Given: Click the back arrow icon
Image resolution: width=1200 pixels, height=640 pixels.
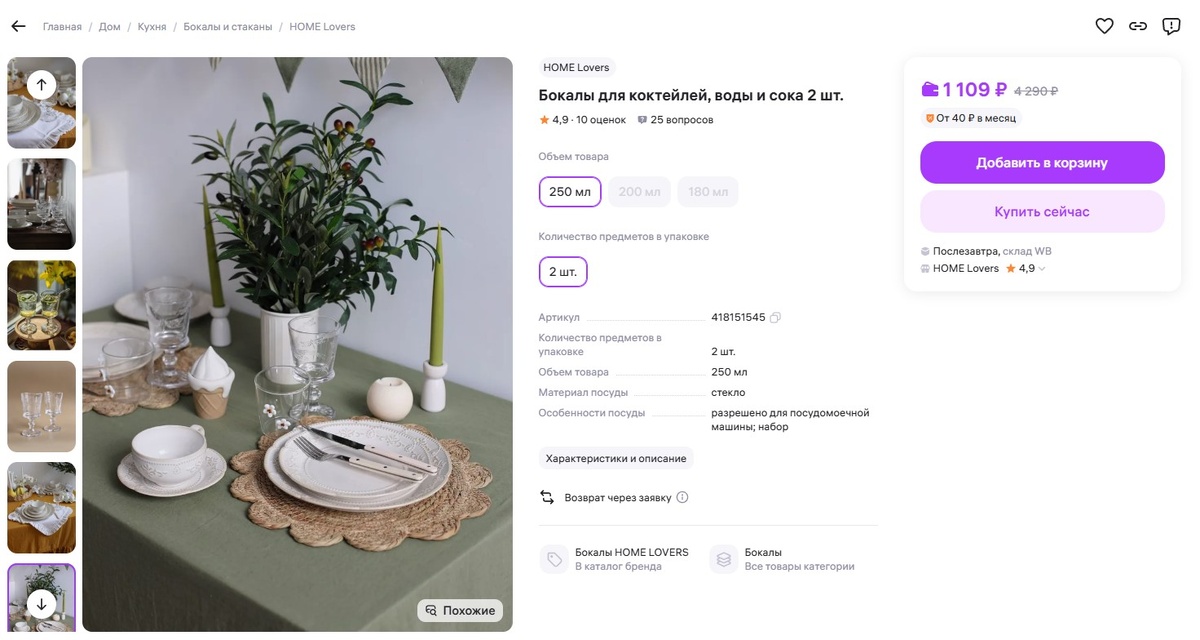Looking at the screenshot, I should click(18, 26).
